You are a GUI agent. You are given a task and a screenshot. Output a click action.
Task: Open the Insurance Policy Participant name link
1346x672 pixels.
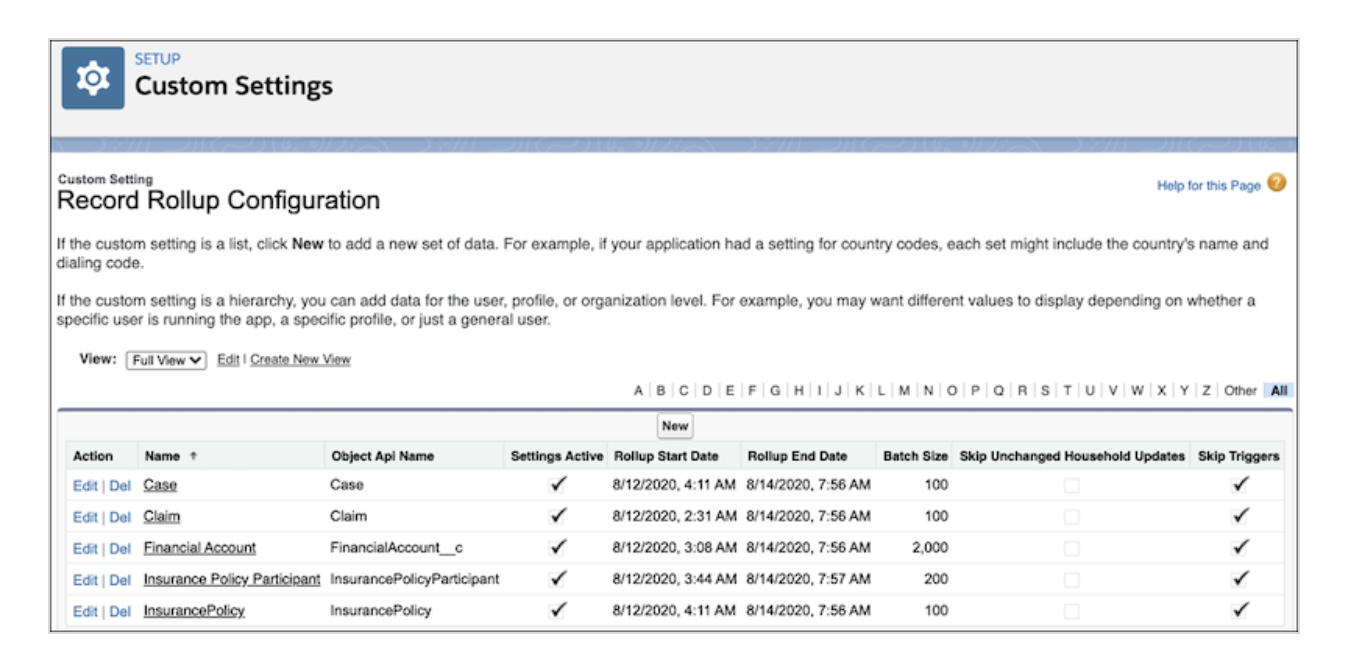pos(232,578)
